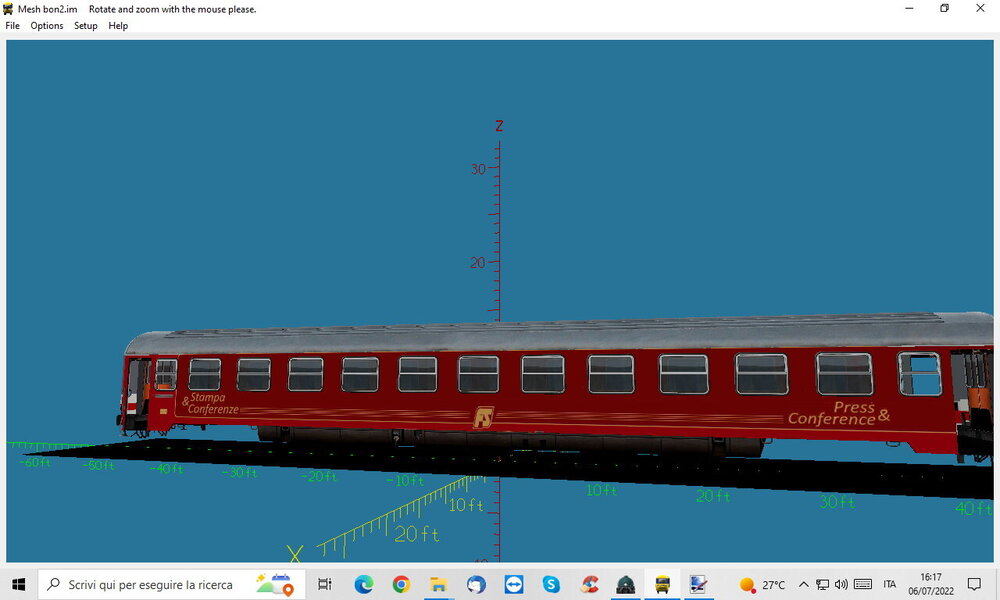Click the '30' mark on Z axis
1000x600 pixels.
478,169
